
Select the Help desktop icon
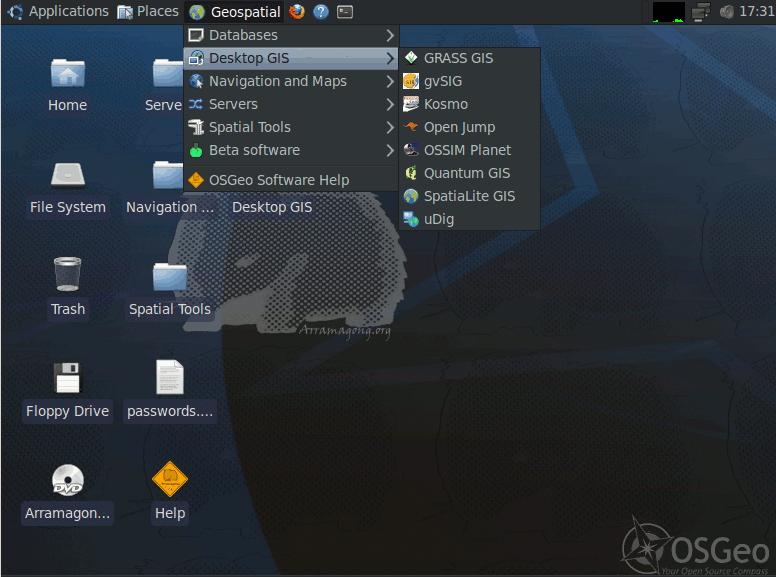coord(170,479)
